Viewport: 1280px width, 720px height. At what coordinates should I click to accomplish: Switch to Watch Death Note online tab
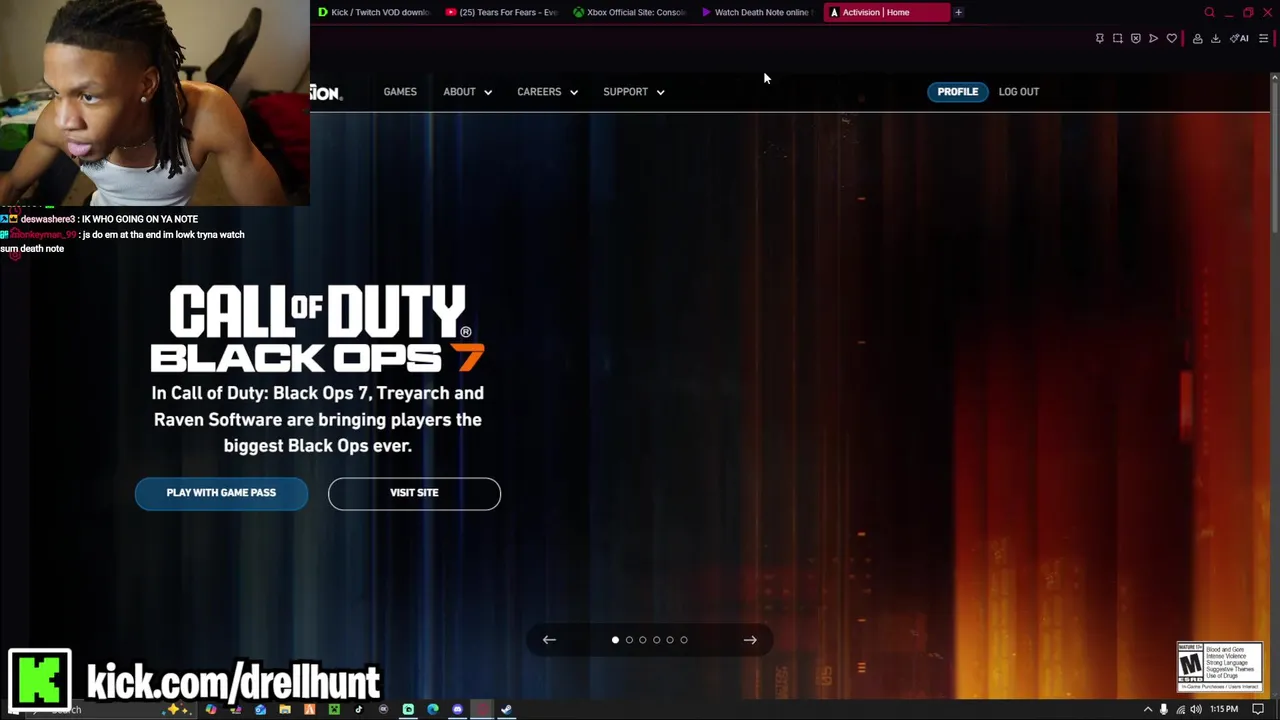click(757, 12)
